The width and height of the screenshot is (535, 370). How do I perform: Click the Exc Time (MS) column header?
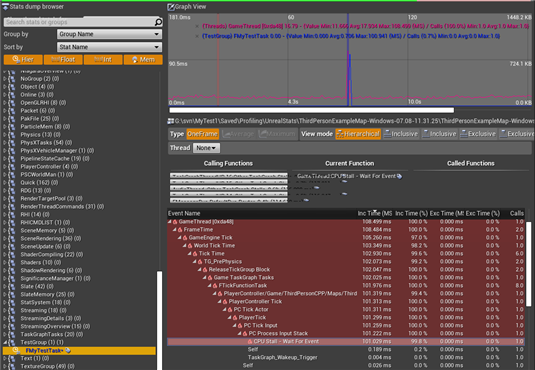point(447,213)
